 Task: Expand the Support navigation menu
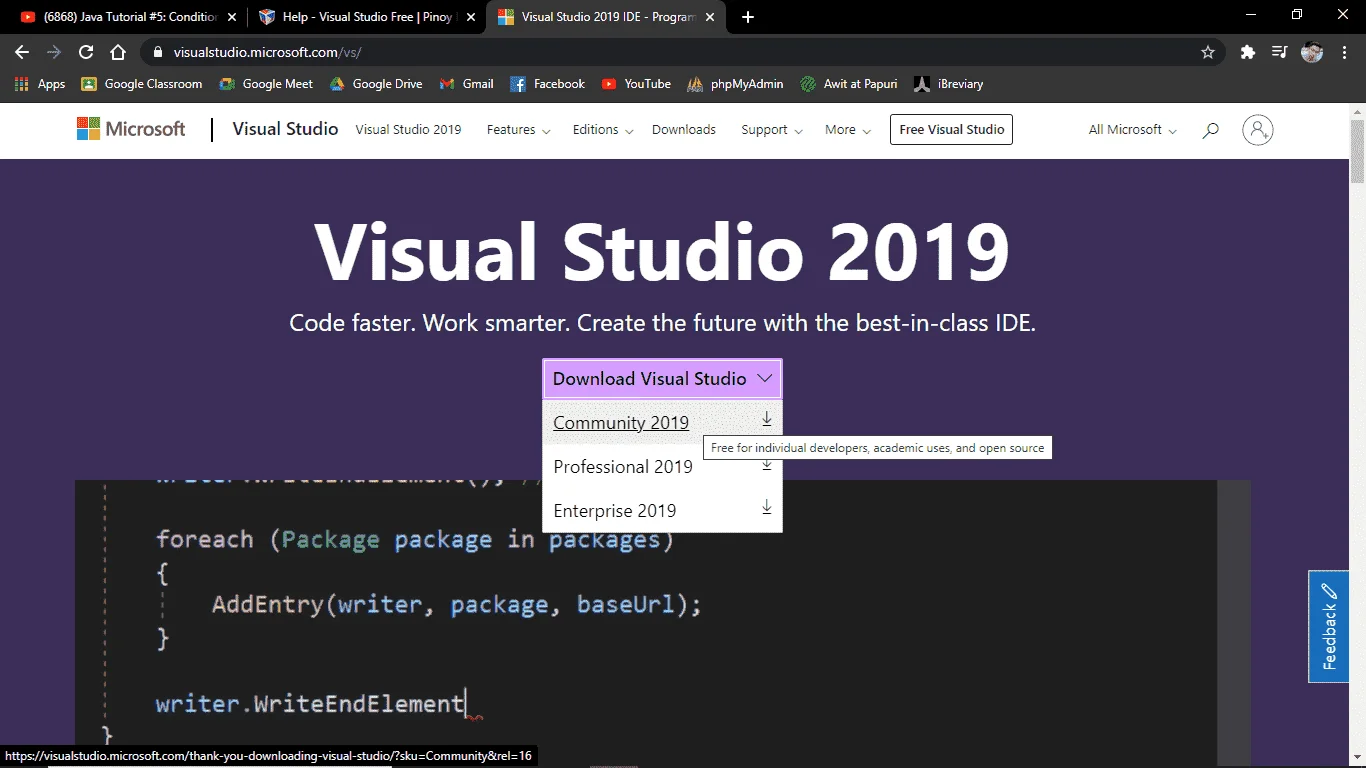click(x=772, y=130)
